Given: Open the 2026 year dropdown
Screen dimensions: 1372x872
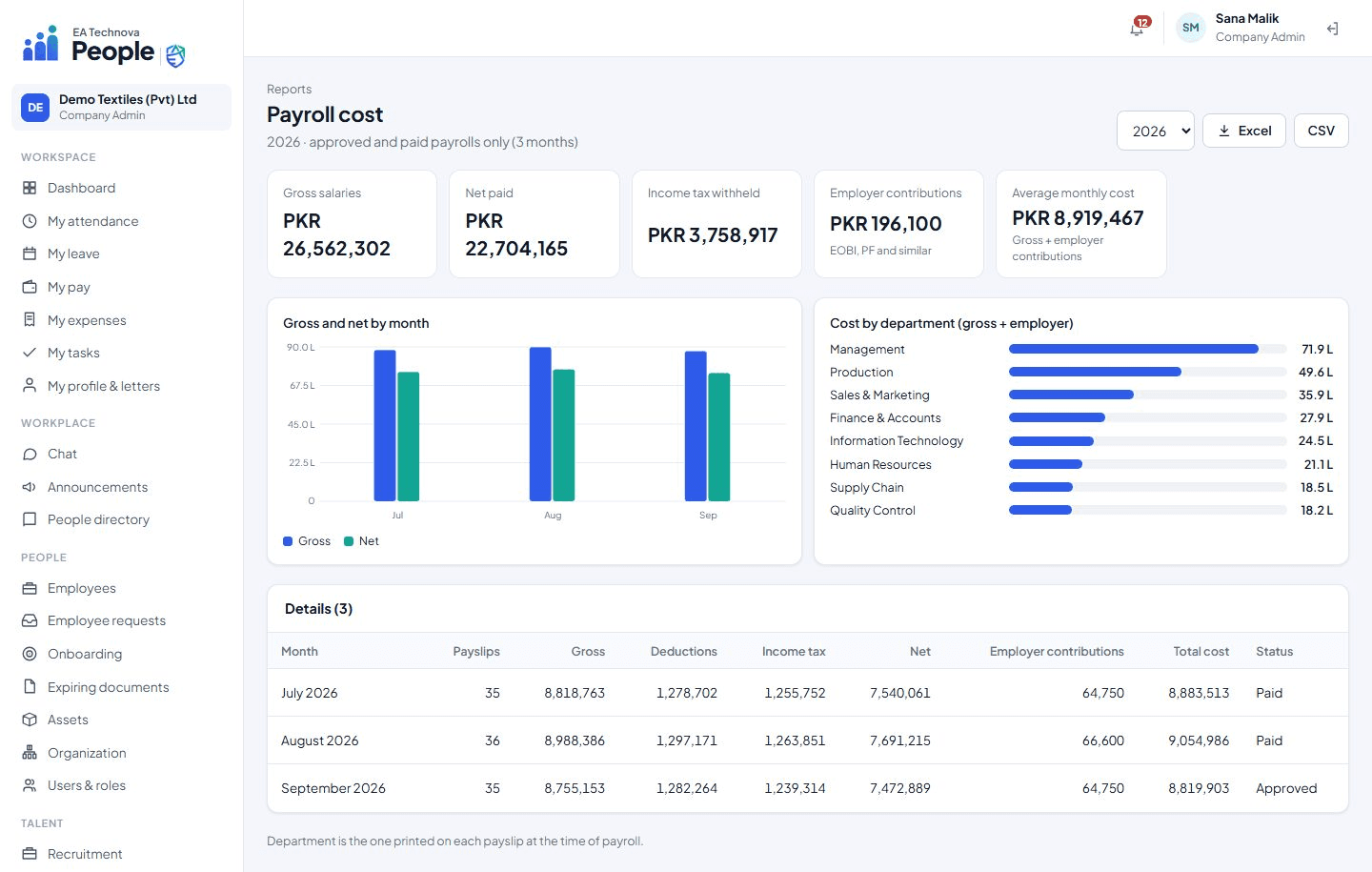Looking at the screenshot, I should (1155, 131).
